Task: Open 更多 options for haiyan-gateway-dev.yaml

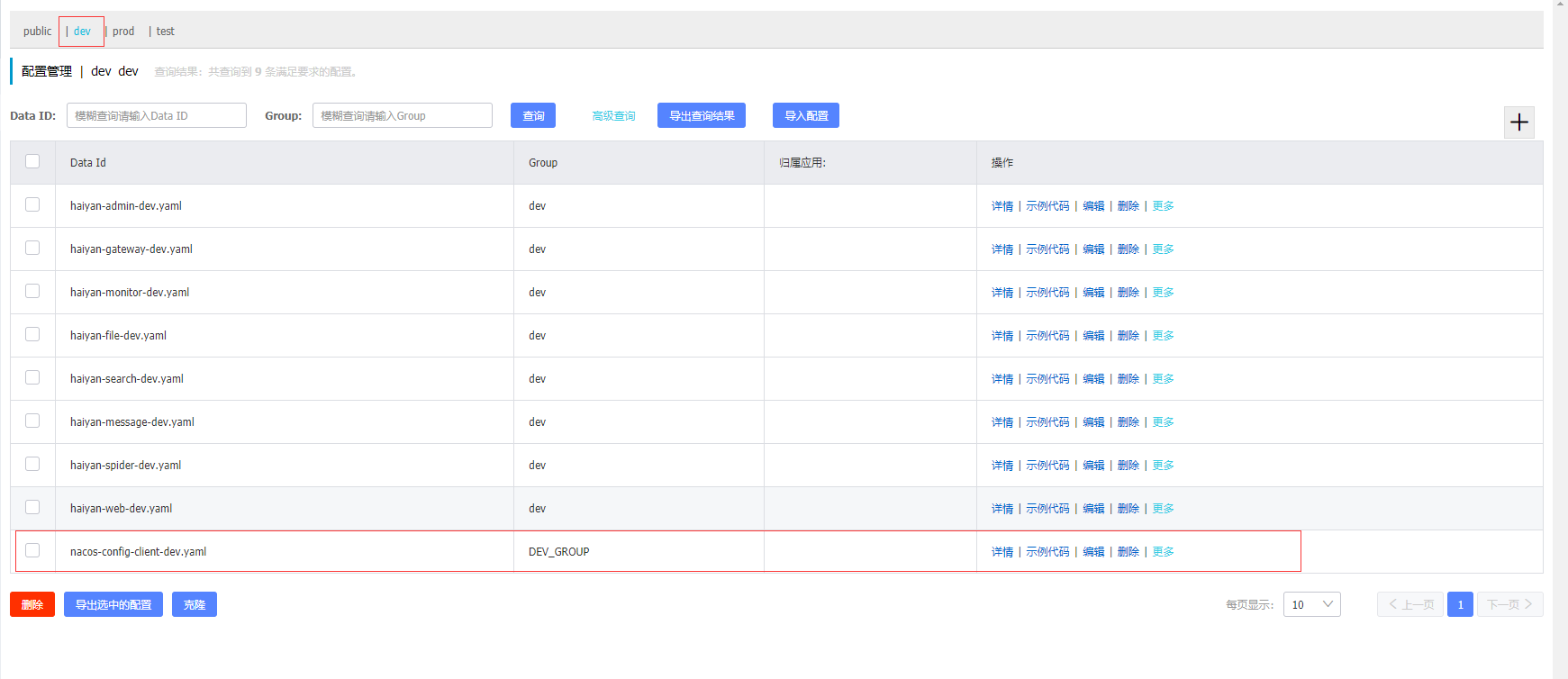Action: (1164, 249)
